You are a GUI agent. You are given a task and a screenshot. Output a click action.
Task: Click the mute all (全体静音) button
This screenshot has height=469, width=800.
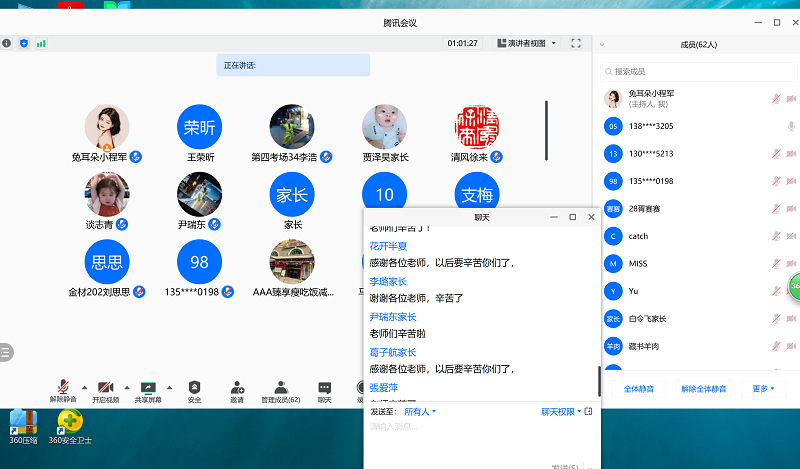tap(638, 388)
